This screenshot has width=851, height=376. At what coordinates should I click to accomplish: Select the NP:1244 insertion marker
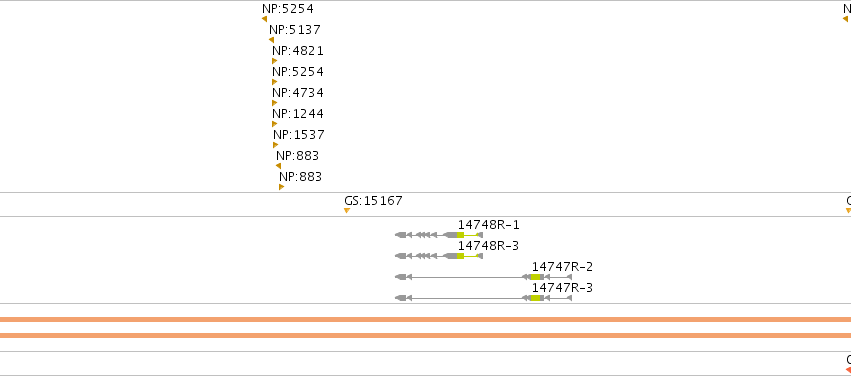coord(275,124)
